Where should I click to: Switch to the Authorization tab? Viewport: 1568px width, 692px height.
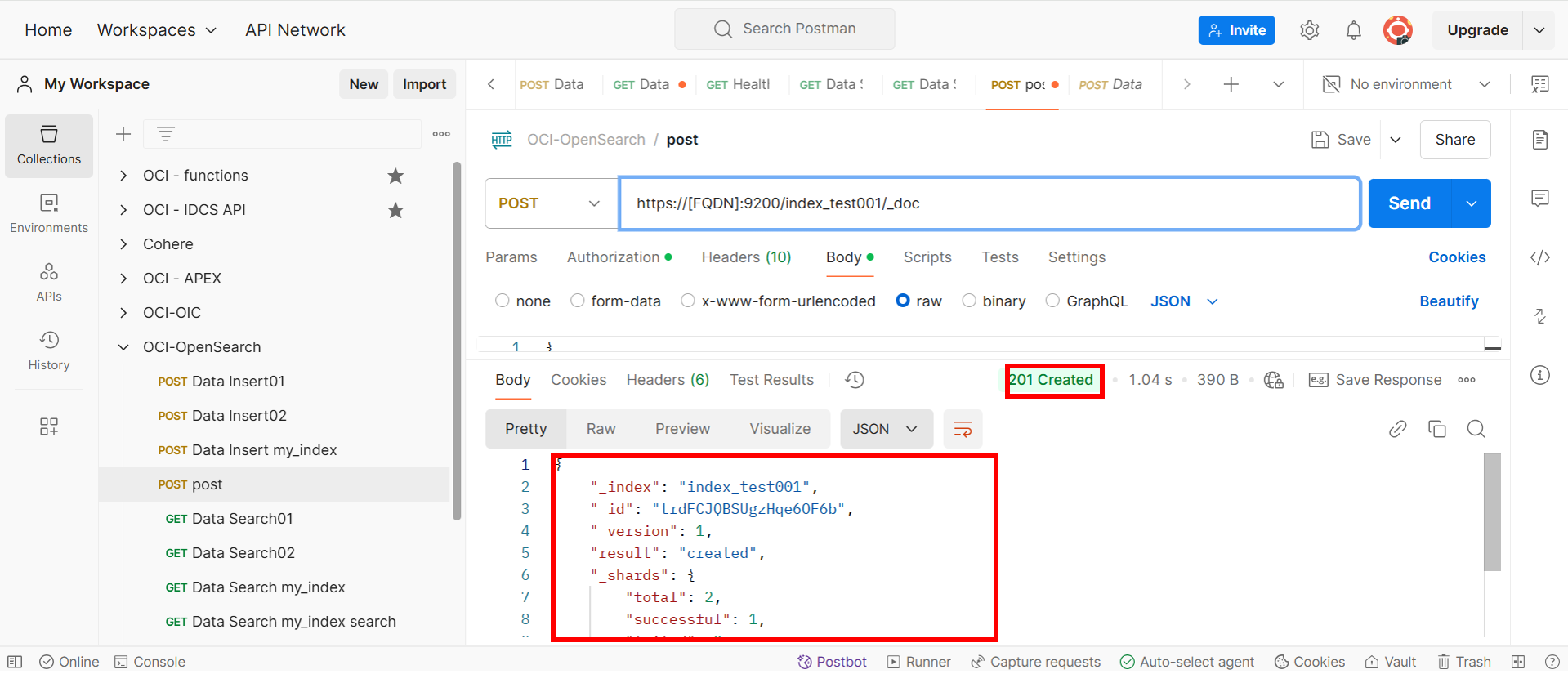coord(619,257)
